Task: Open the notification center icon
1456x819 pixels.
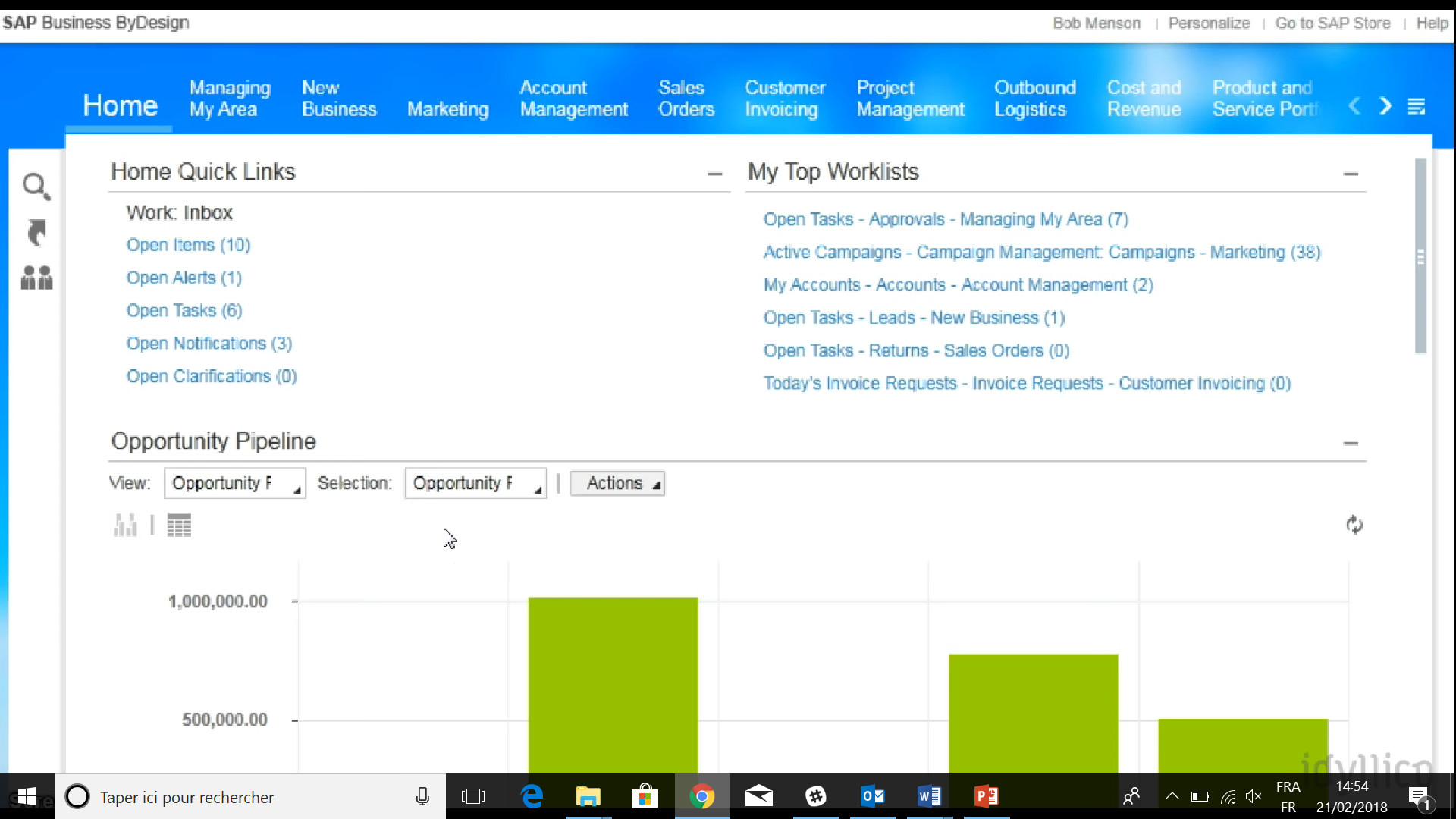Action: coord(1419,797)
